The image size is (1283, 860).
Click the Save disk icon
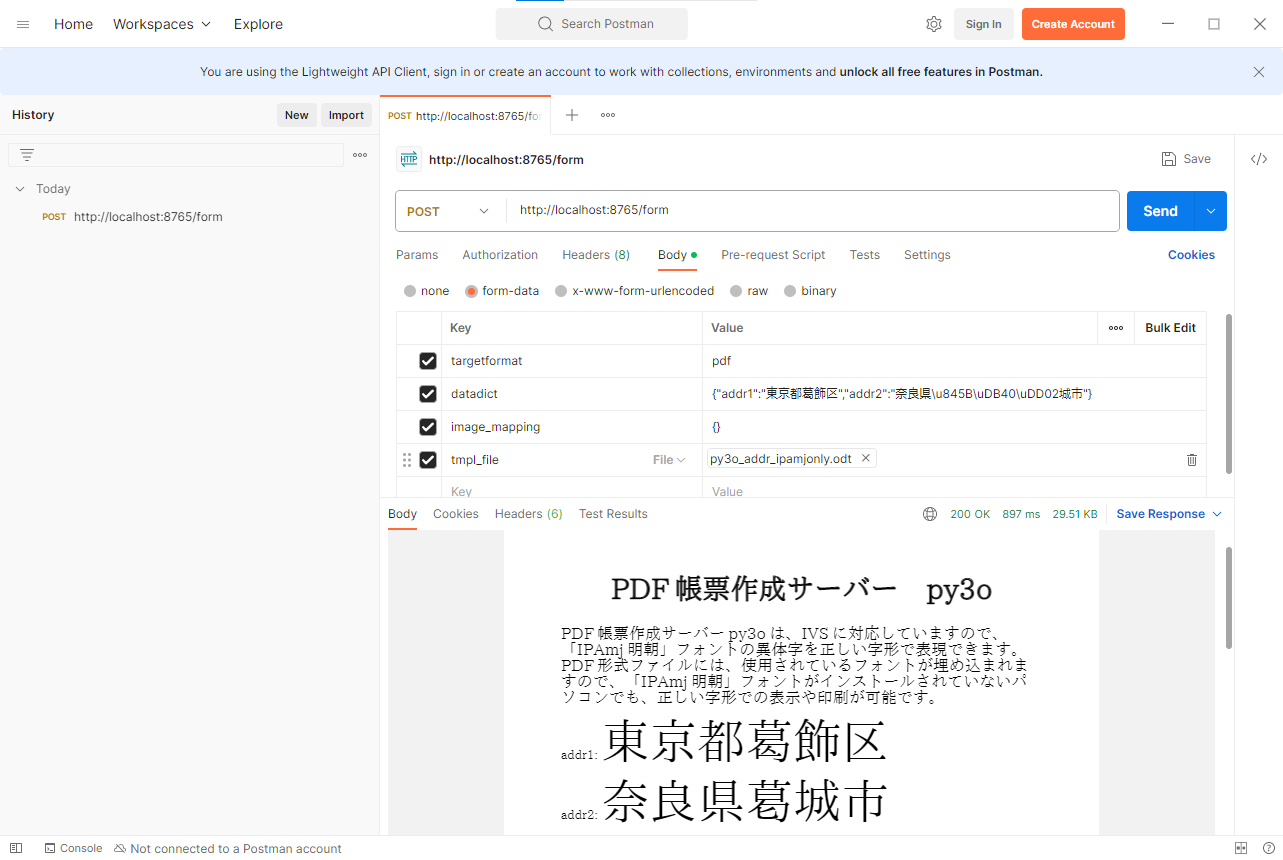(x=1169, y=159)
